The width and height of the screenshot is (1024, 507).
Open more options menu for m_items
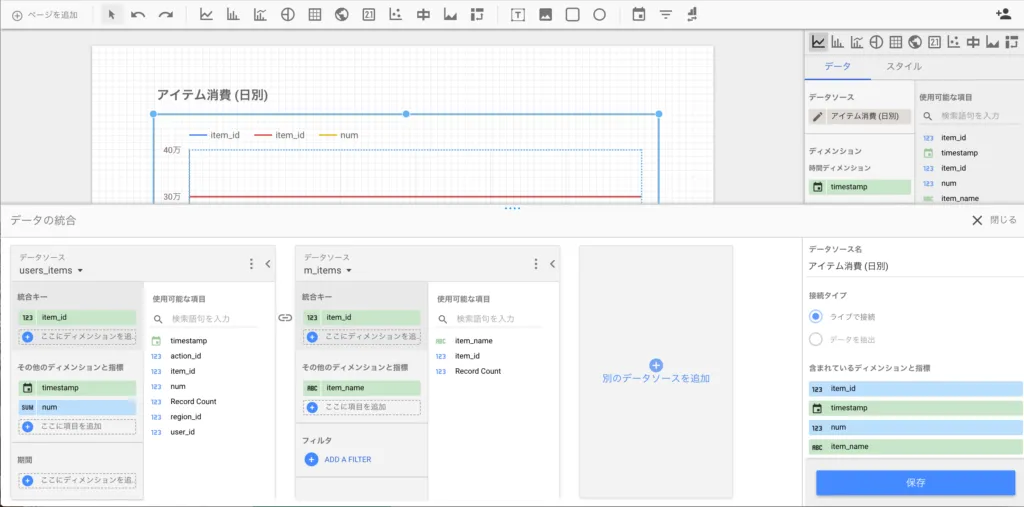pyautogui.click(x=536, y=264)
